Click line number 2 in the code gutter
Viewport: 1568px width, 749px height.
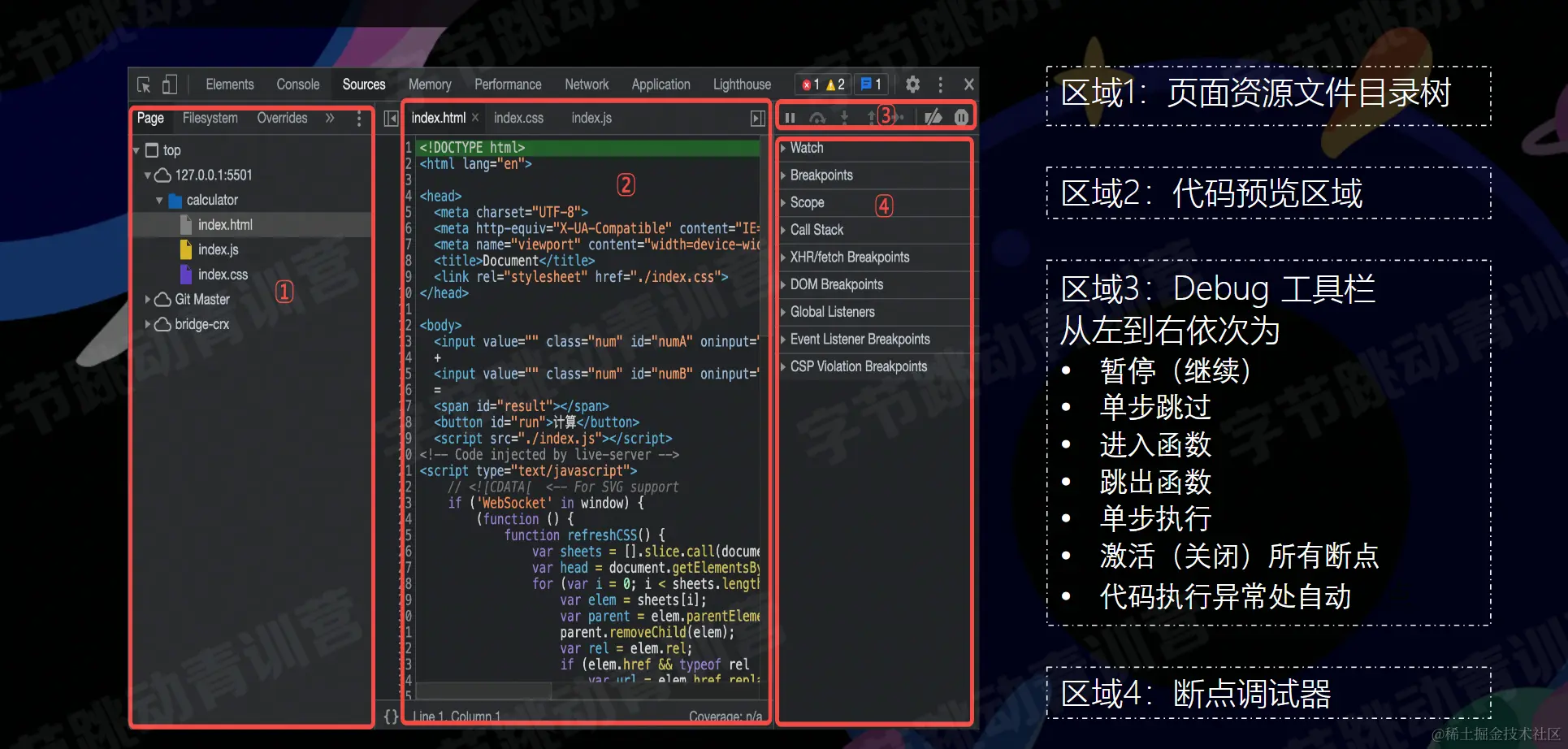[x=409, y=164]
